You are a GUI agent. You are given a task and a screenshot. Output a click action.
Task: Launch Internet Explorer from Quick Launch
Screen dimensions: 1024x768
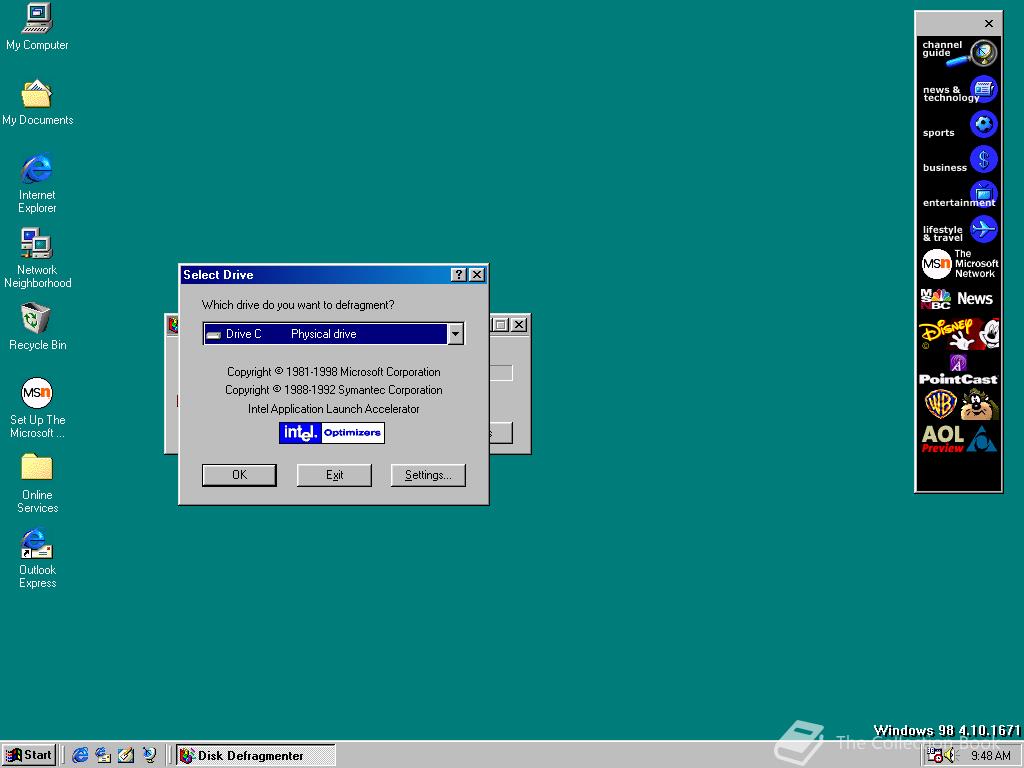80,755
